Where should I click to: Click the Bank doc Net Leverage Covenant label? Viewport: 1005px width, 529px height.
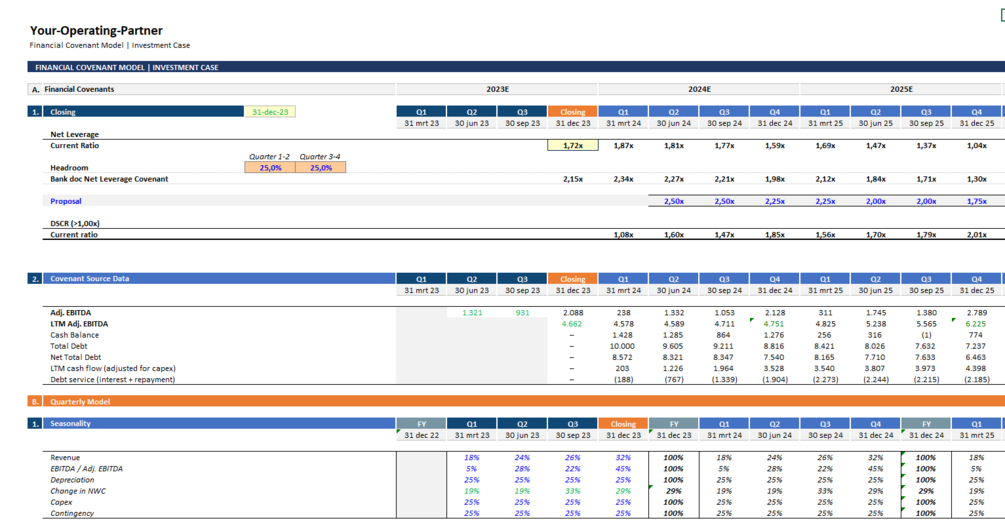(109, 179)
